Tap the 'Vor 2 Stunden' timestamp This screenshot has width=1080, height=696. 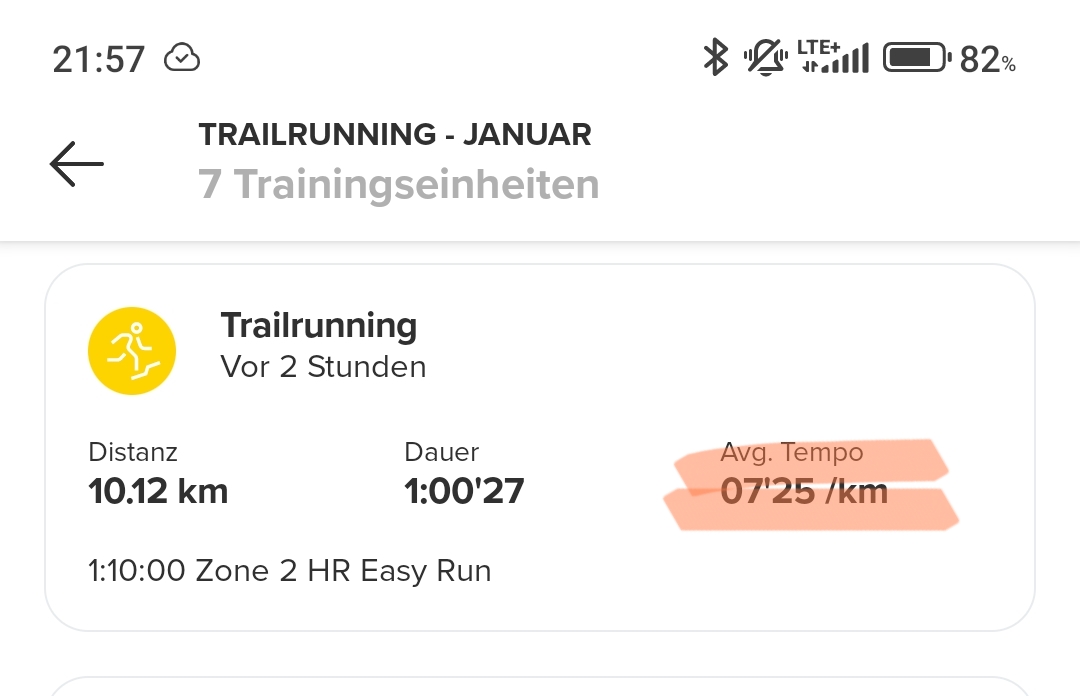click(323, 367)
